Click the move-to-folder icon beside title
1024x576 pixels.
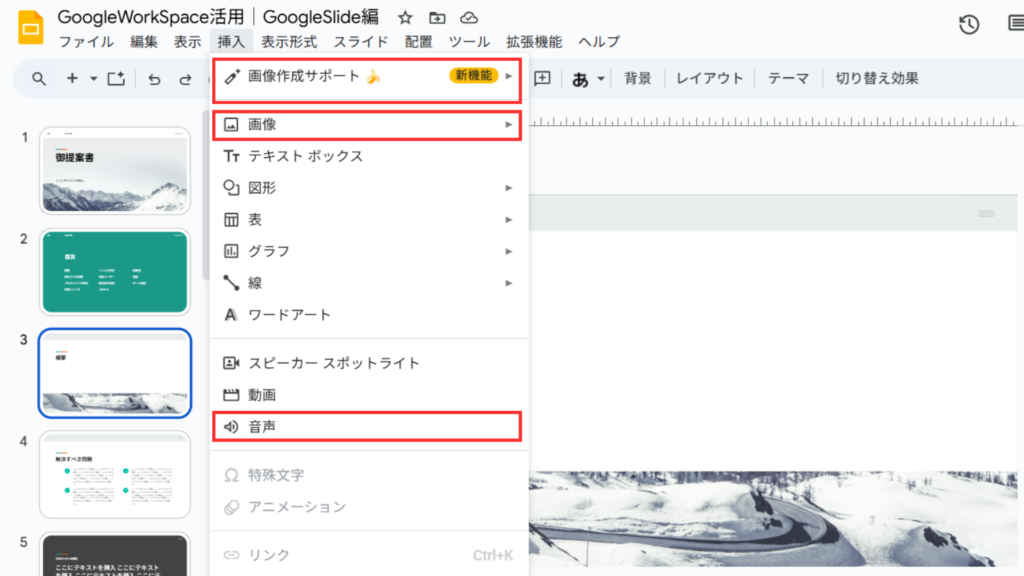(437, 18)
